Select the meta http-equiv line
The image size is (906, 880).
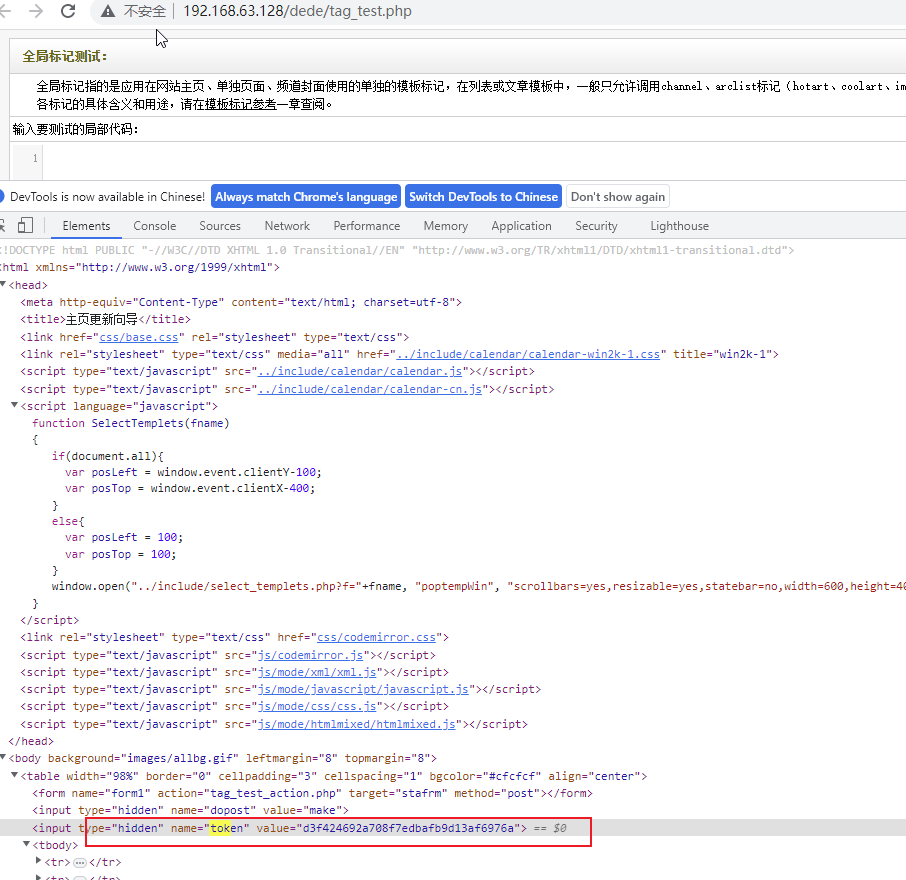241,302
